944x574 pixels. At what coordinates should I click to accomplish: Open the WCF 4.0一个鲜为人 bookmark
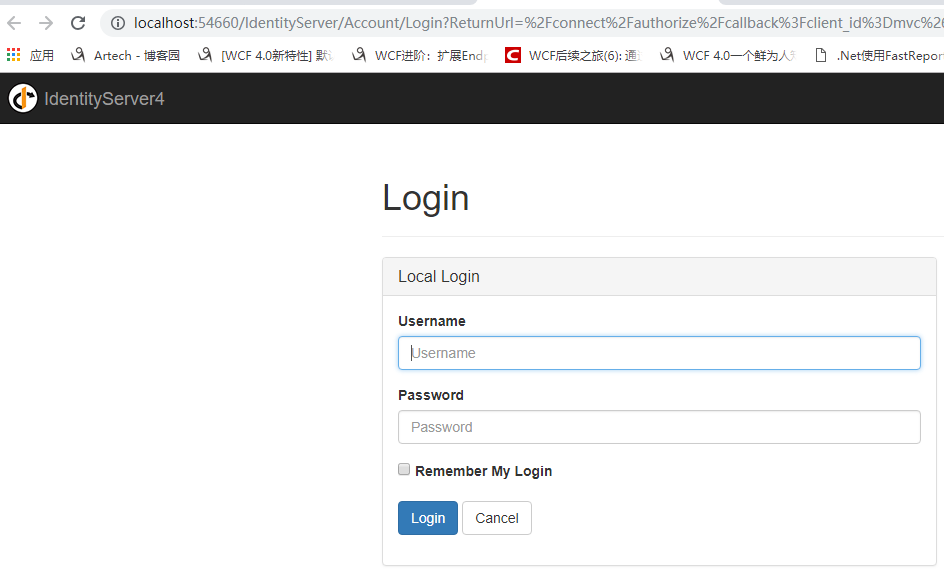(x=728, y=55)
